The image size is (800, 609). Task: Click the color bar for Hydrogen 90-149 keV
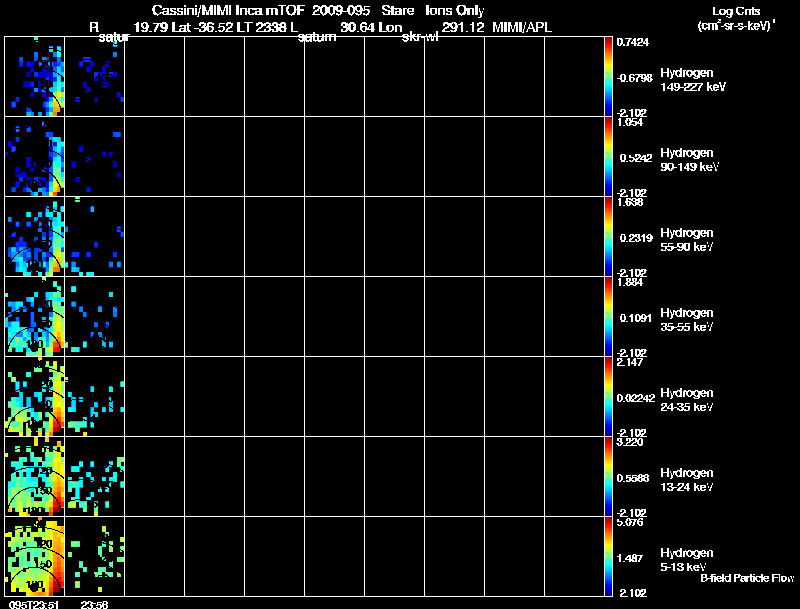click(x=608, y=157)
